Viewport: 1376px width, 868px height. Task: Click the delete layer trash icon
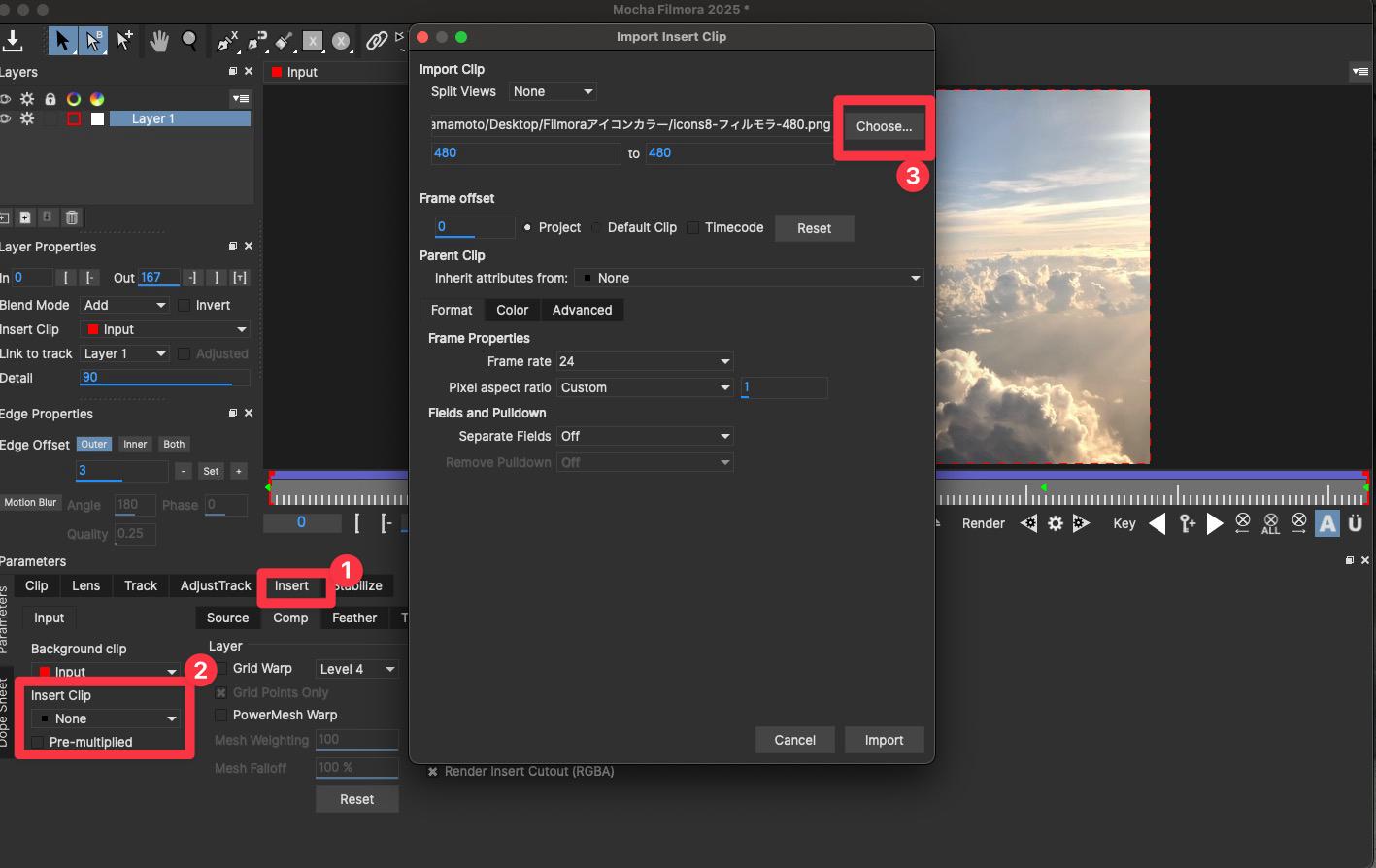click(72, 217)
